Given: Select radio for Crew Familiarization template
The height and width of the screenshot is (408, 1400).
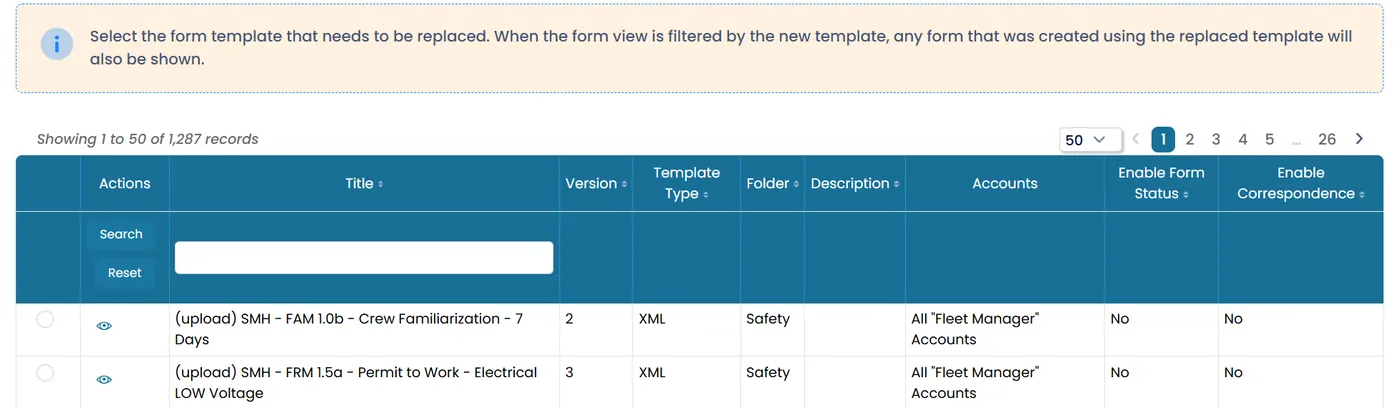Looking at the screenshot, I should click(x=45, y=320).
